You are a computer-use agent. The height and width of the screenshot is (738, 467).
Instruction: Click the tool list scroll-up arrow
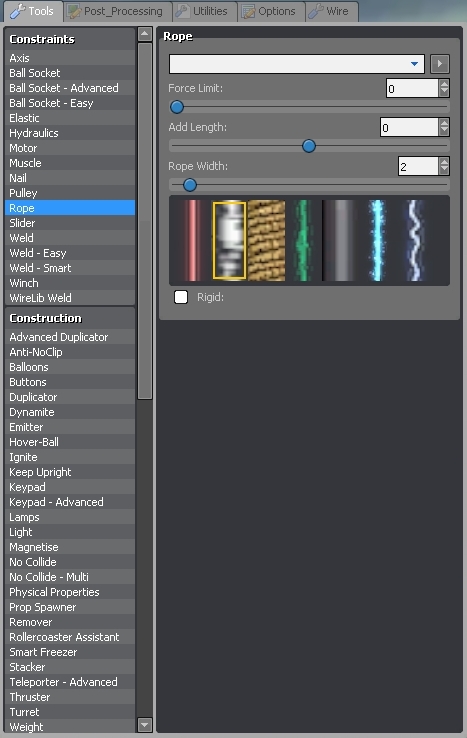[x=145, y=34]
